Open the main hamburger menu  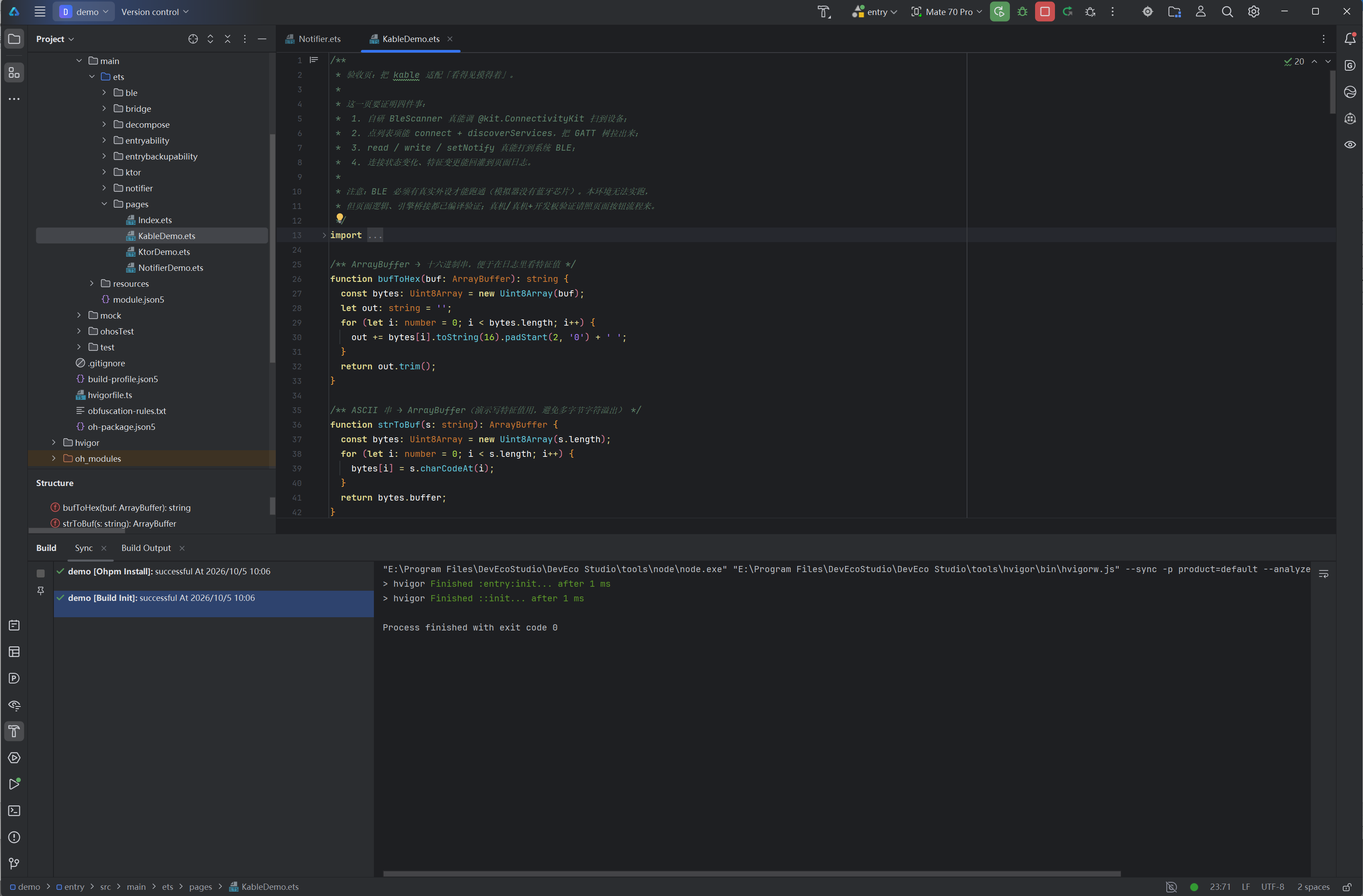point(39,11)
